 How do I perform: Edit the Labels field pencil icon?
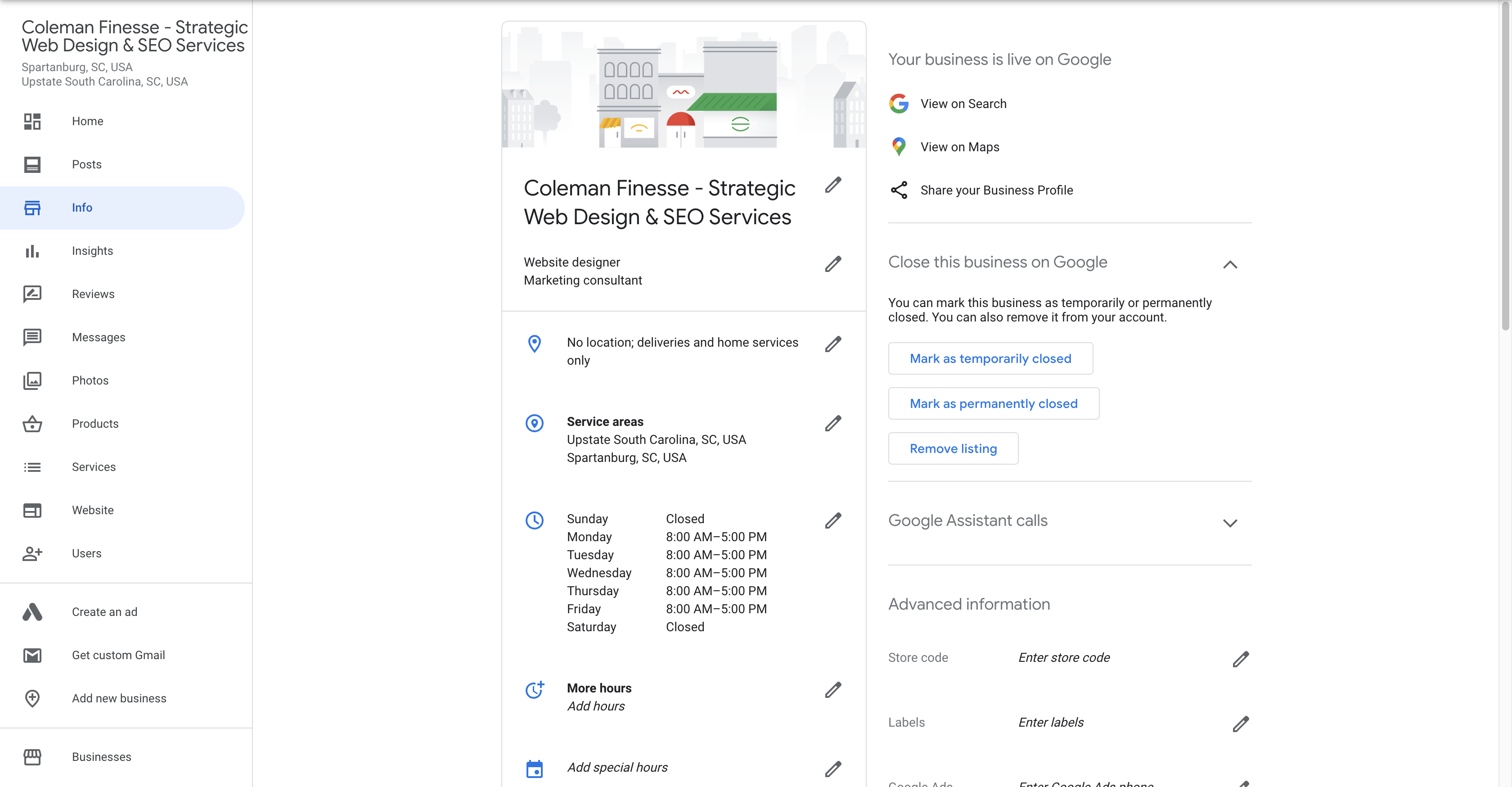[x=1240, y=724]
